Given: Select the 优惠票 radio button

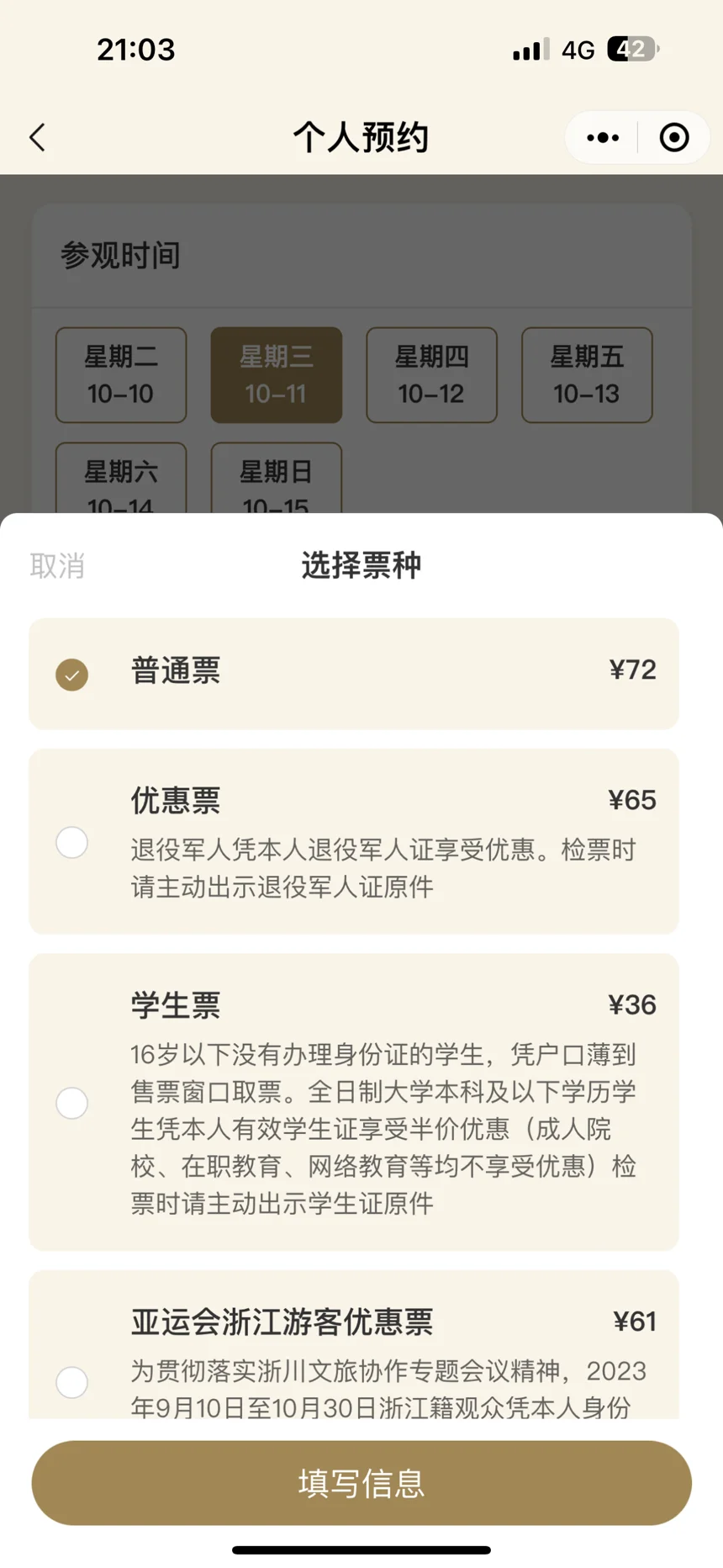Looking at the screenshot, I should coord(72,842).
